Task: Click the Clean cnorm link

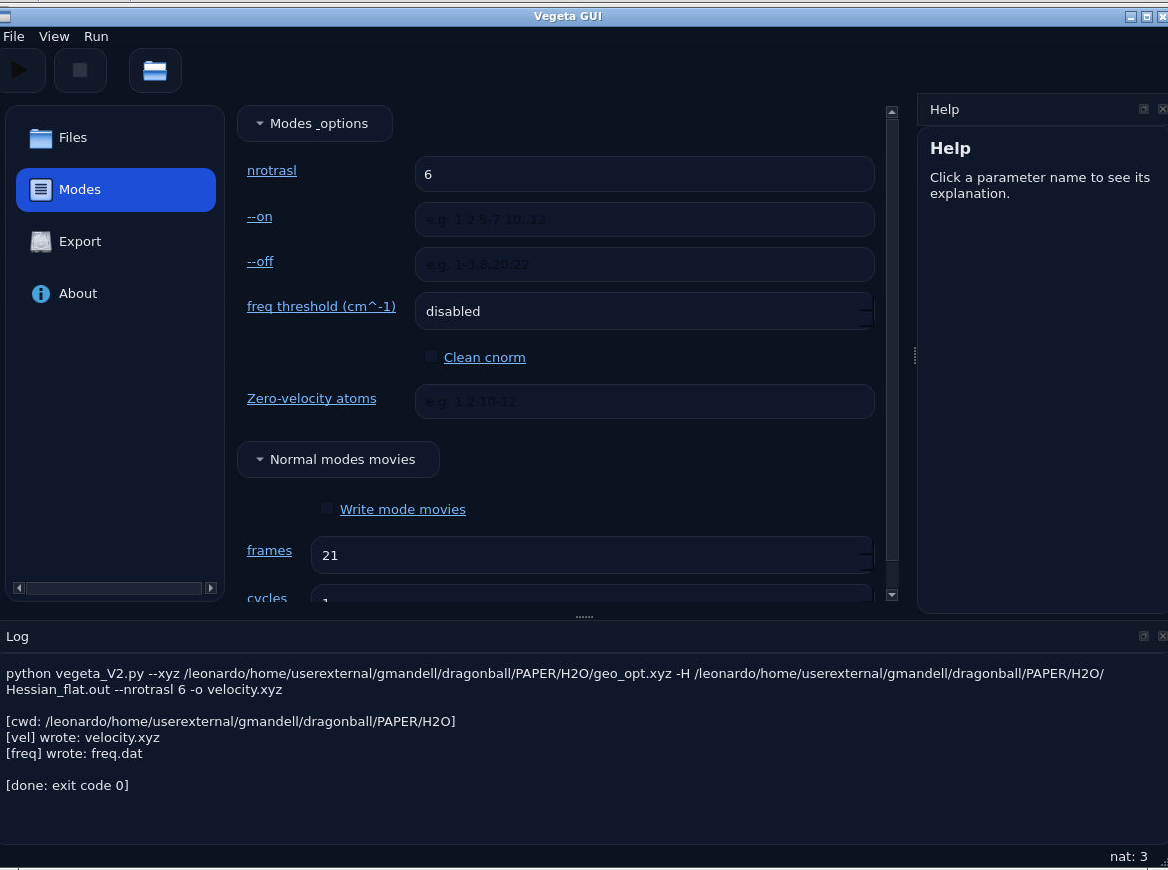Action: 484,358
